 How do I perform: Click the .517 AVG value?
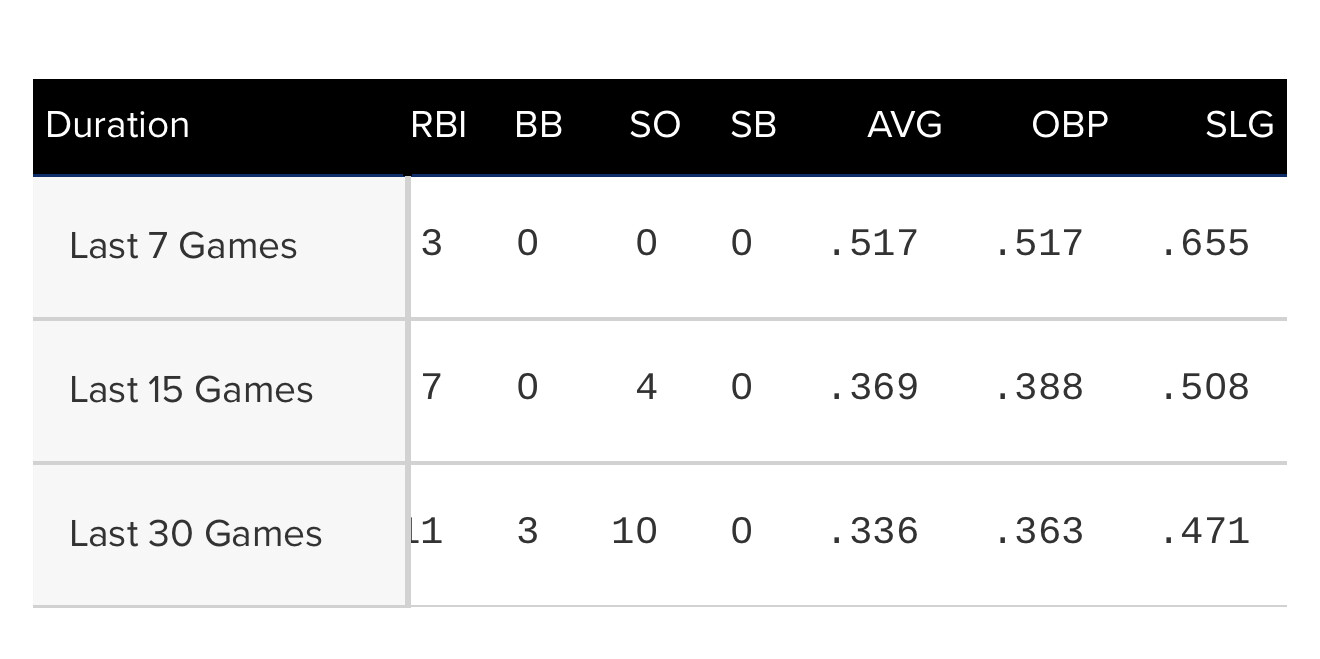(873, 243)
